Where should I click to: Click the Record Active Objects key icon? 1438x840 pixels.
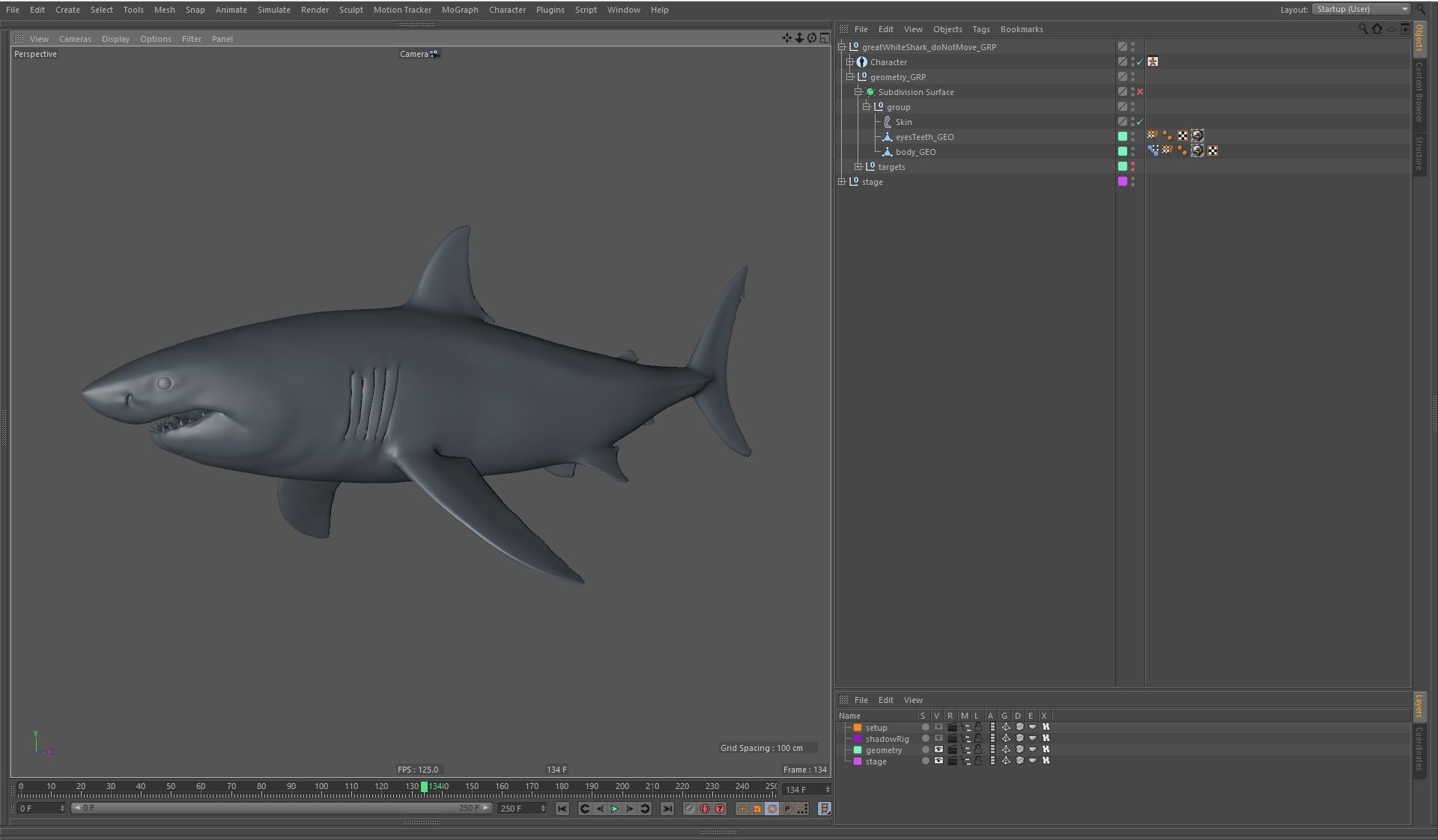(690, 809)
